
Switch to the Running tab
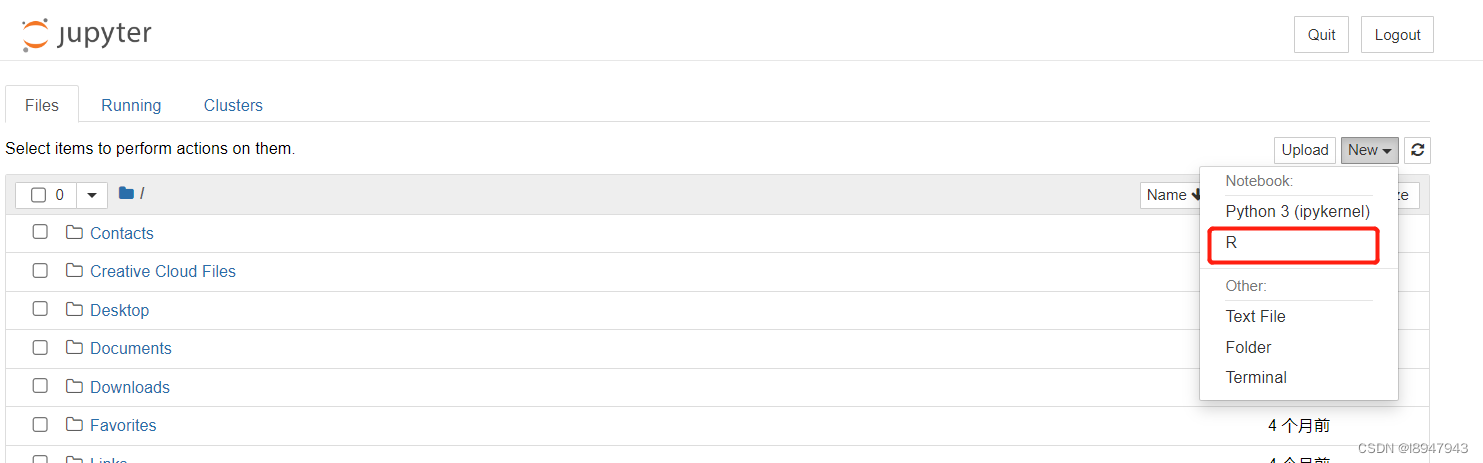pyautogui.click(x=131, y=105)
